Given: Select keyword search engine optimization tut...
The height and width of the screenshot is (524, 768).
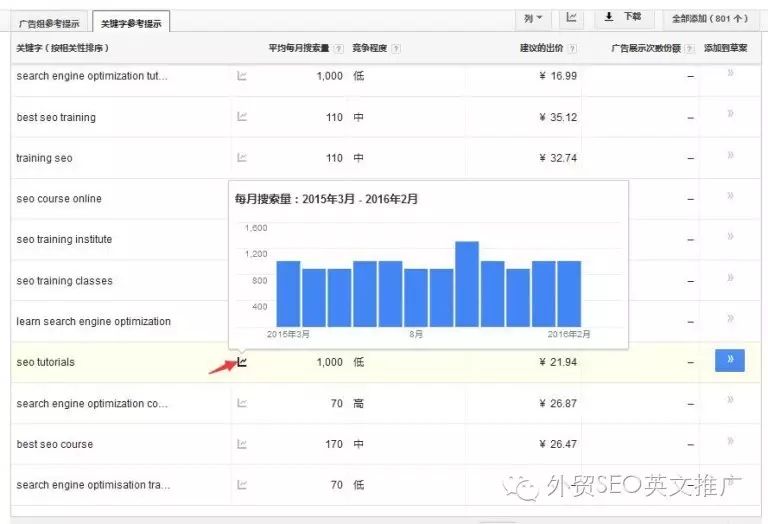Looking at the screenshot, I should (x=92, y=76).
